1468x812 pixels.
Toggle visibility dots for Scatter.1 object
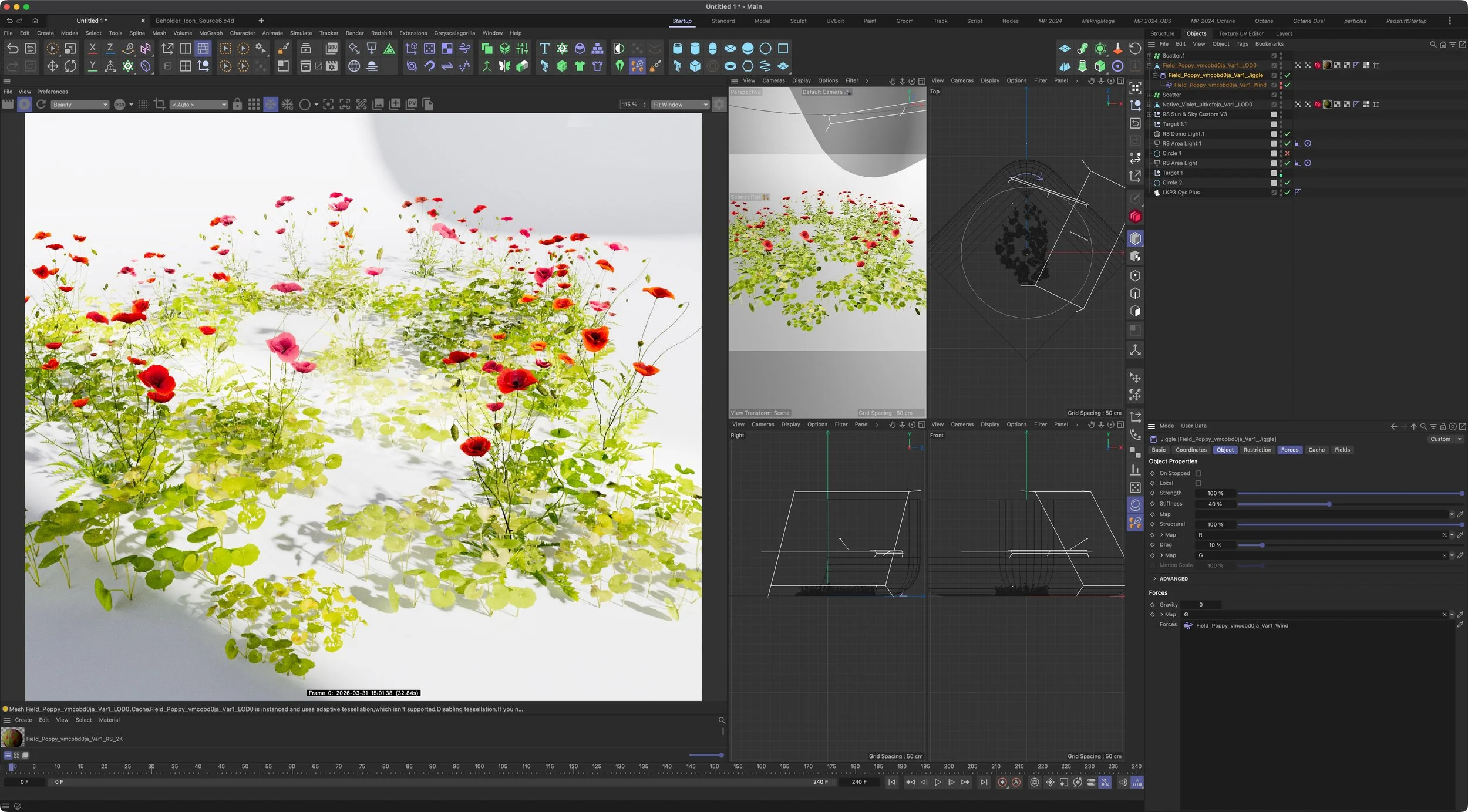pyautogui.click(x=1281, y=56)
